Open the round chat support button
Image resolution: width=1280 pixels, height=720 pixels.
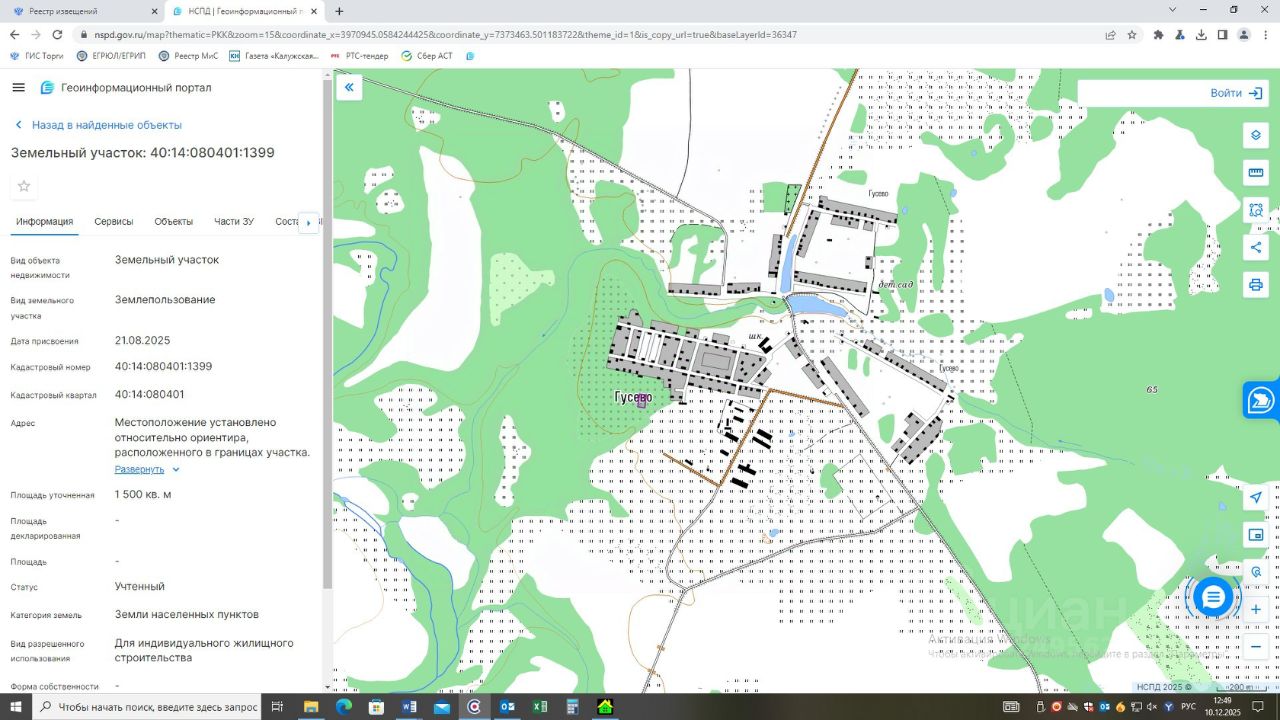pos(1213,598)
